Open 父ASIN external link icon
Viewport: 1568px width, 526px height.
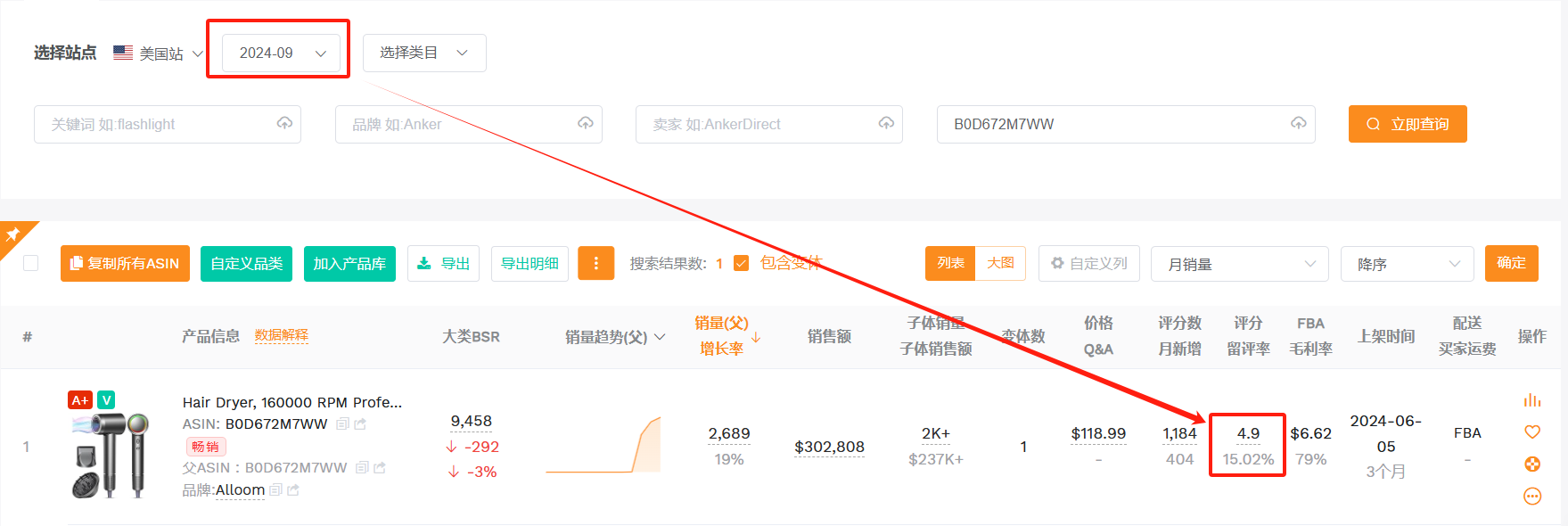380,468
